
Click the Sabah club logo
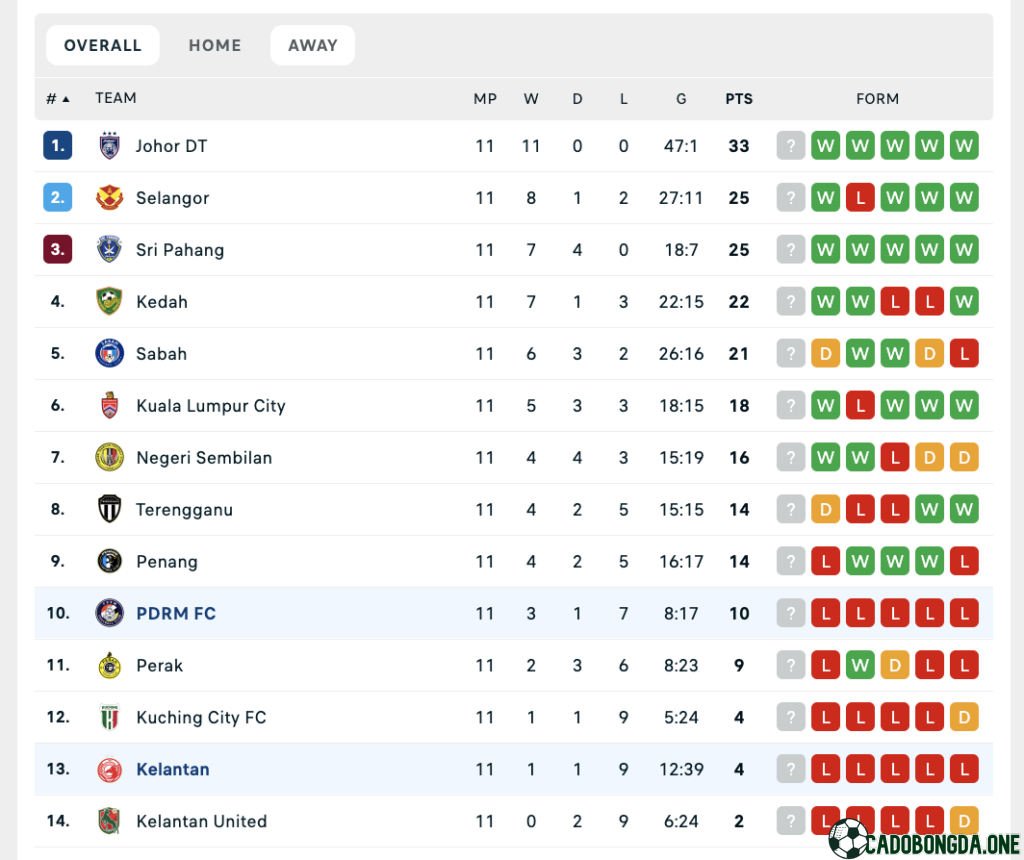pyautogui.click(x=109, y=353)
